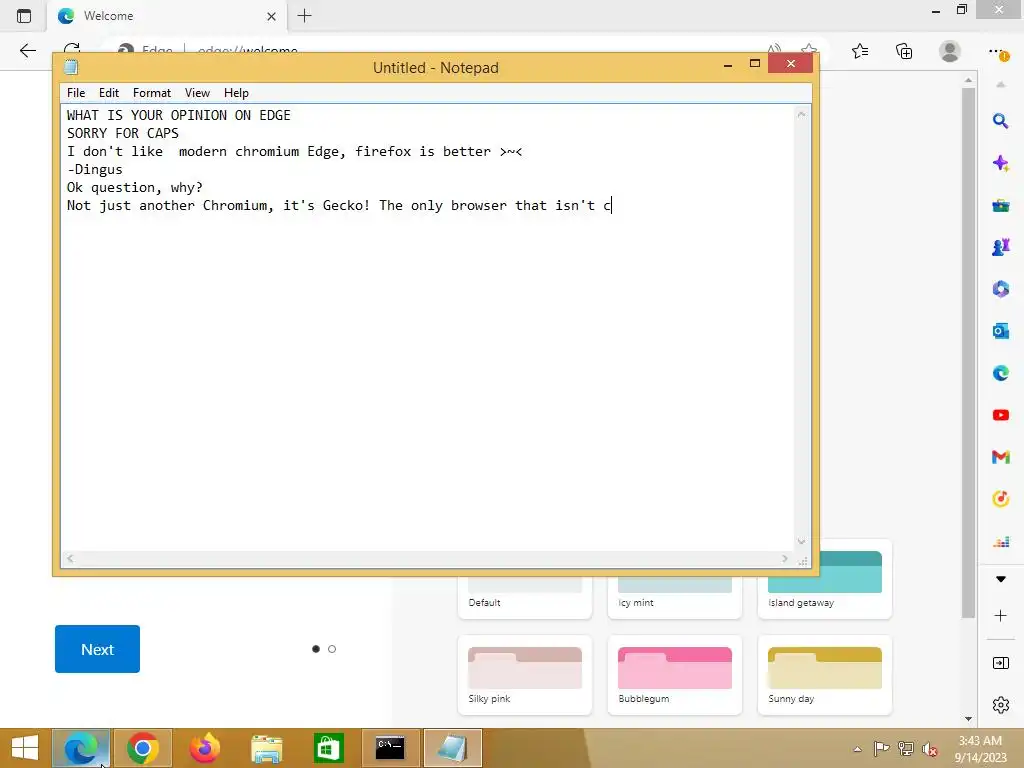Expand more sidebar apps down arrow
The height and width of the screenshot is (768, 1024).
(1000, 579)
